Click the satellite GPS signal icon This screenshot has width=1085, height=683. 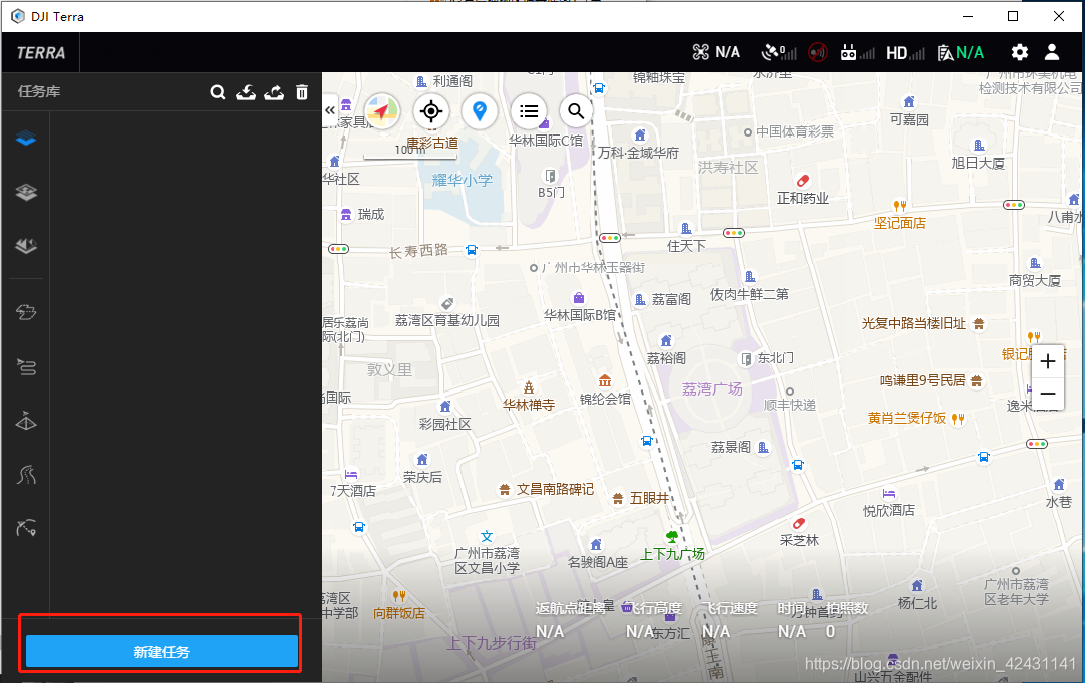pos(779,53)
